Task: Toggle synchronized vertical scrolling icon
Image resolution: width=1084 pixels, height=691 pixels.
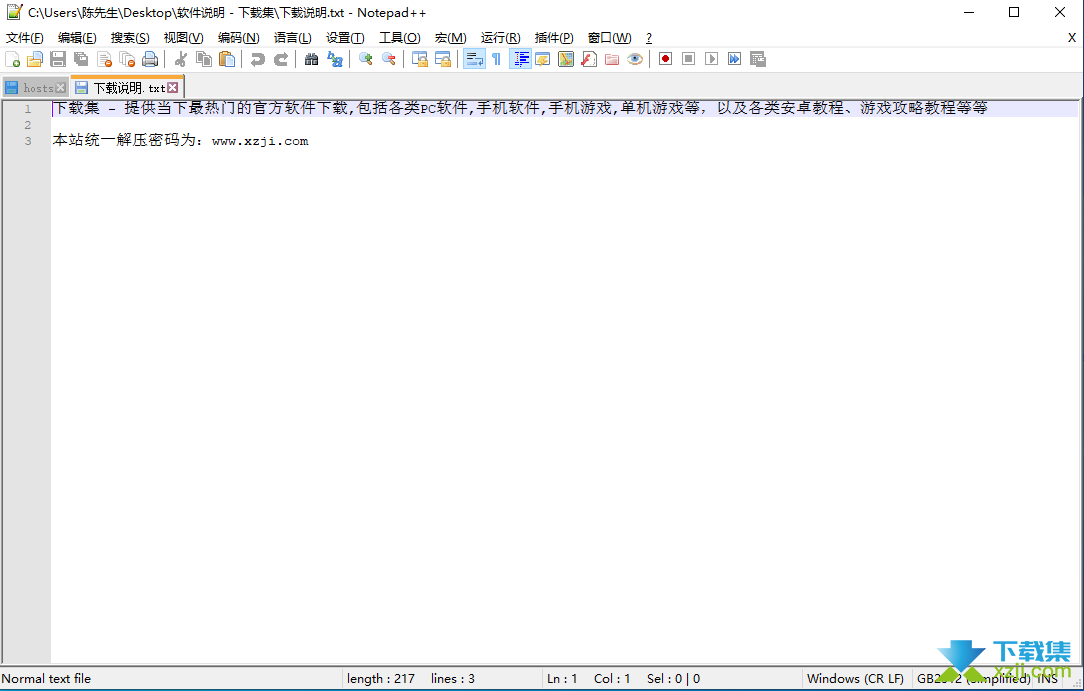Action: coord(420,59)
